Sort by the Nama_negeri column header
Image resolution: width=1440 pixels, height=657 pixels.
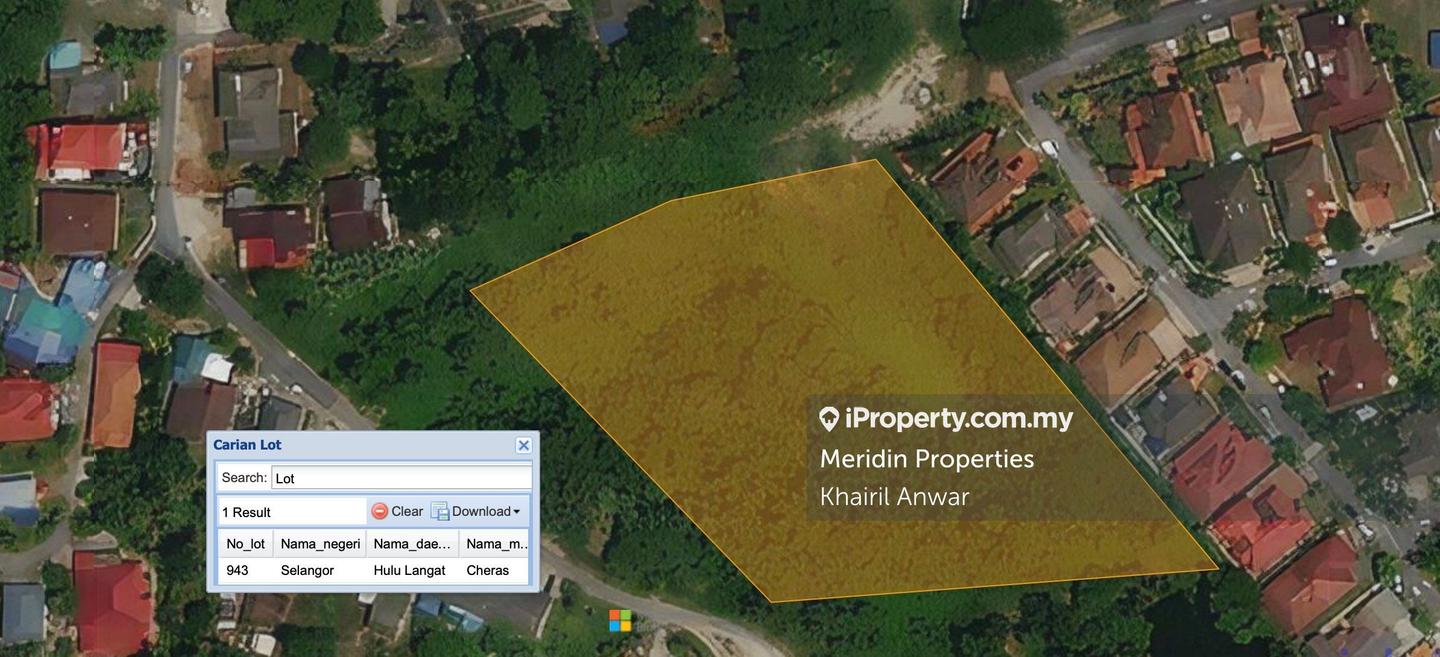tap(320, 544)
